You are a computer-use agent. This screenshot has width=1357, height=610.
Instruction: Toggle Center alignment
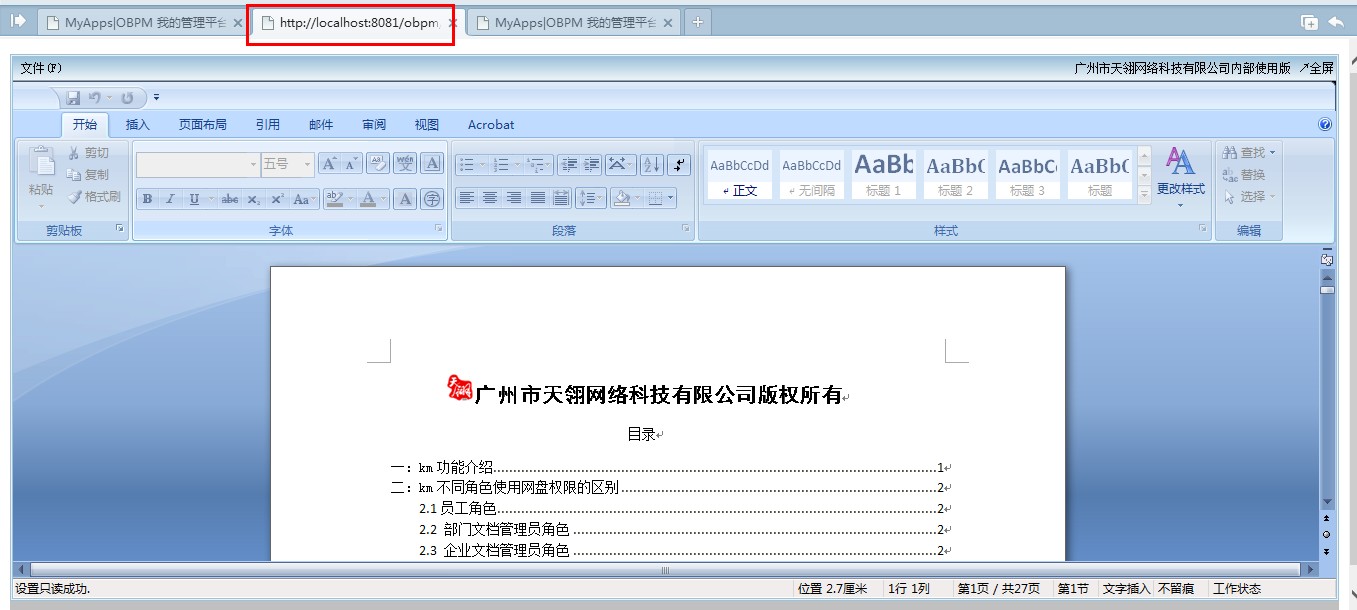click(490, 198)
